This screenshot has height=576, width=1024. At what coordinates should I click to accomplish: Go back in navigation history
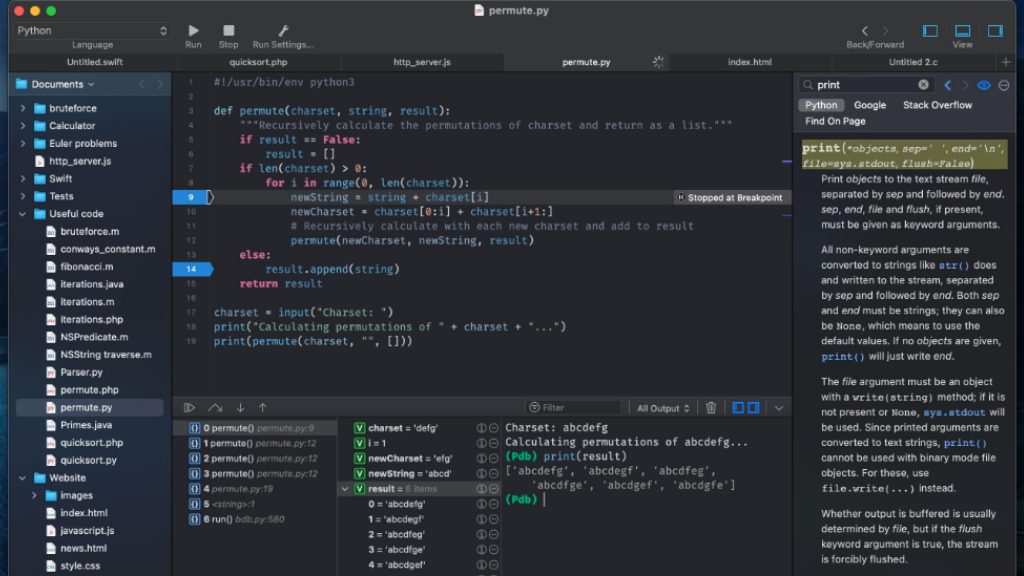click(x=865, y=31)
